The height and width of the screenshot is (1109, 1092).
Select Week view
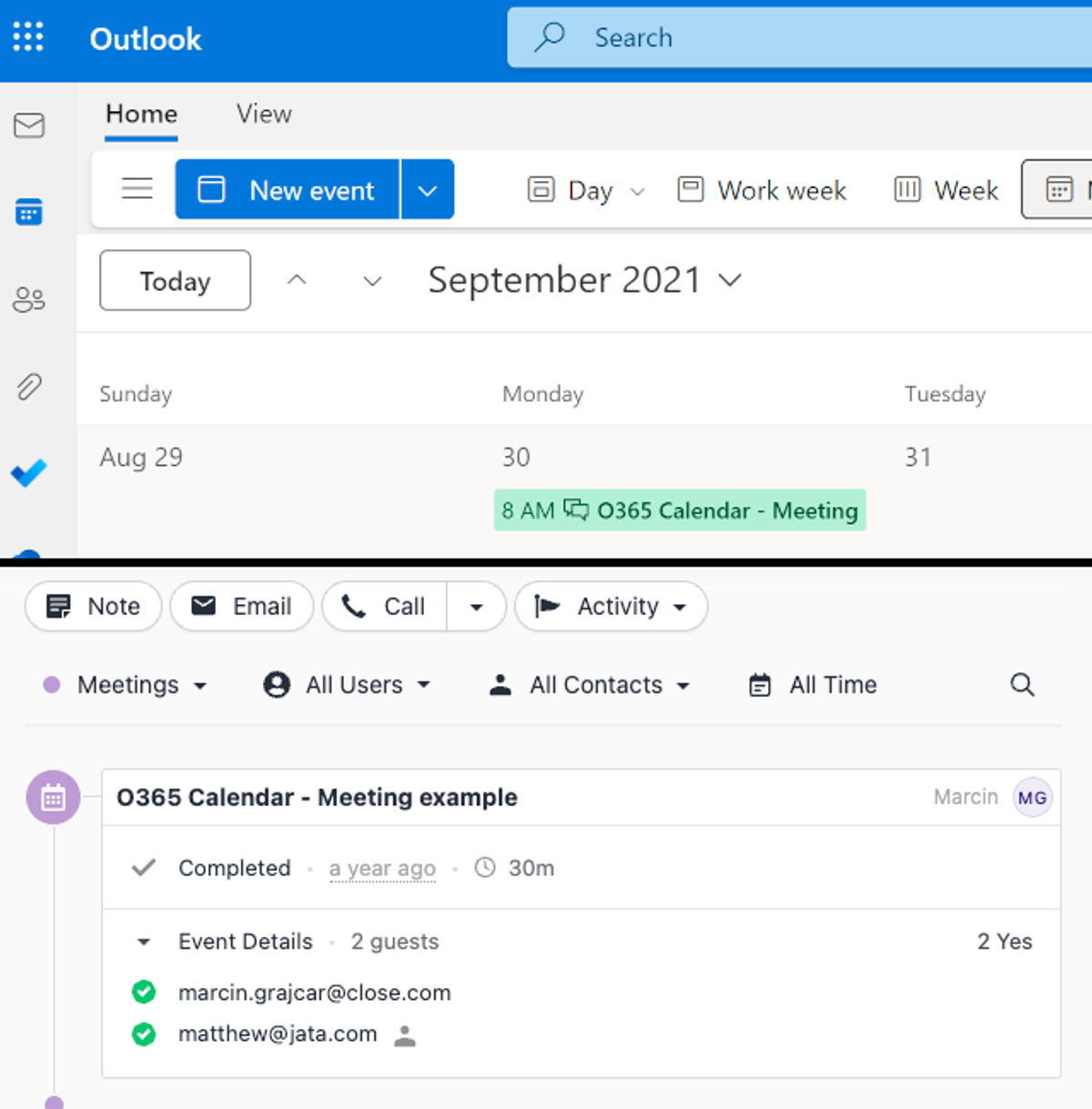[x=946, y=190]
